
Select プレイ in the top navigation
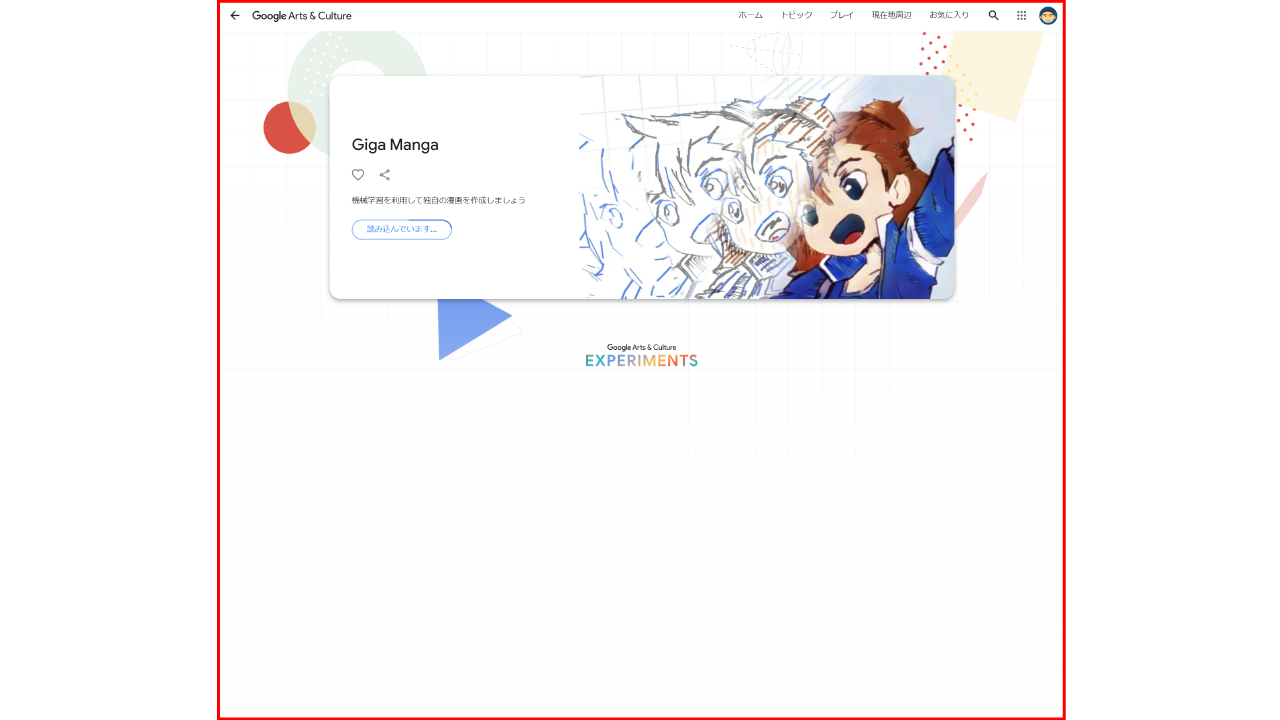(x=842, y=15)
